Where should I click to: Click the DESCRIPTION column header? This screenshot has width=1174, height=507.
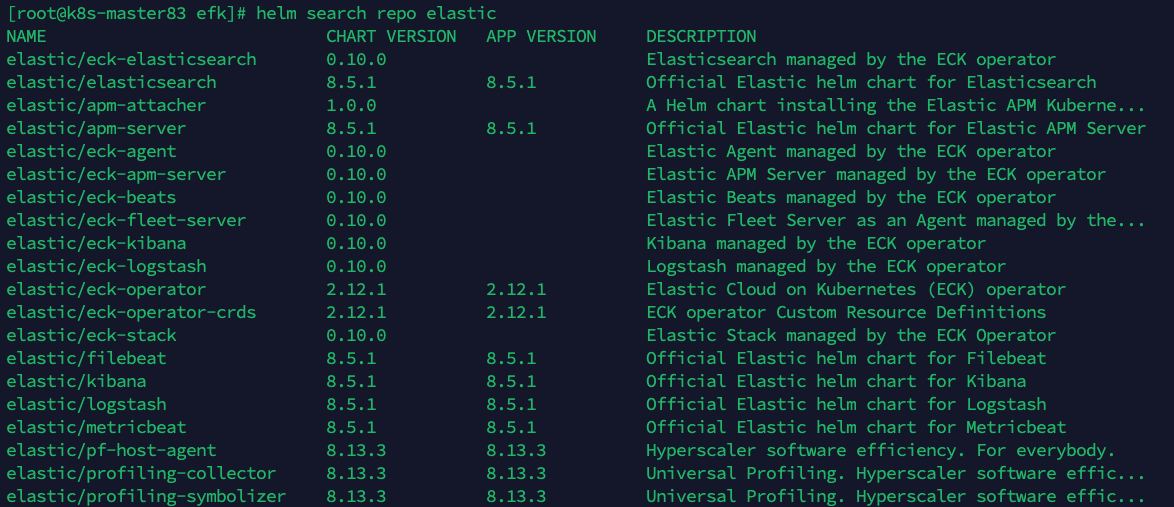pyautogui.click(x=701, y=36)
